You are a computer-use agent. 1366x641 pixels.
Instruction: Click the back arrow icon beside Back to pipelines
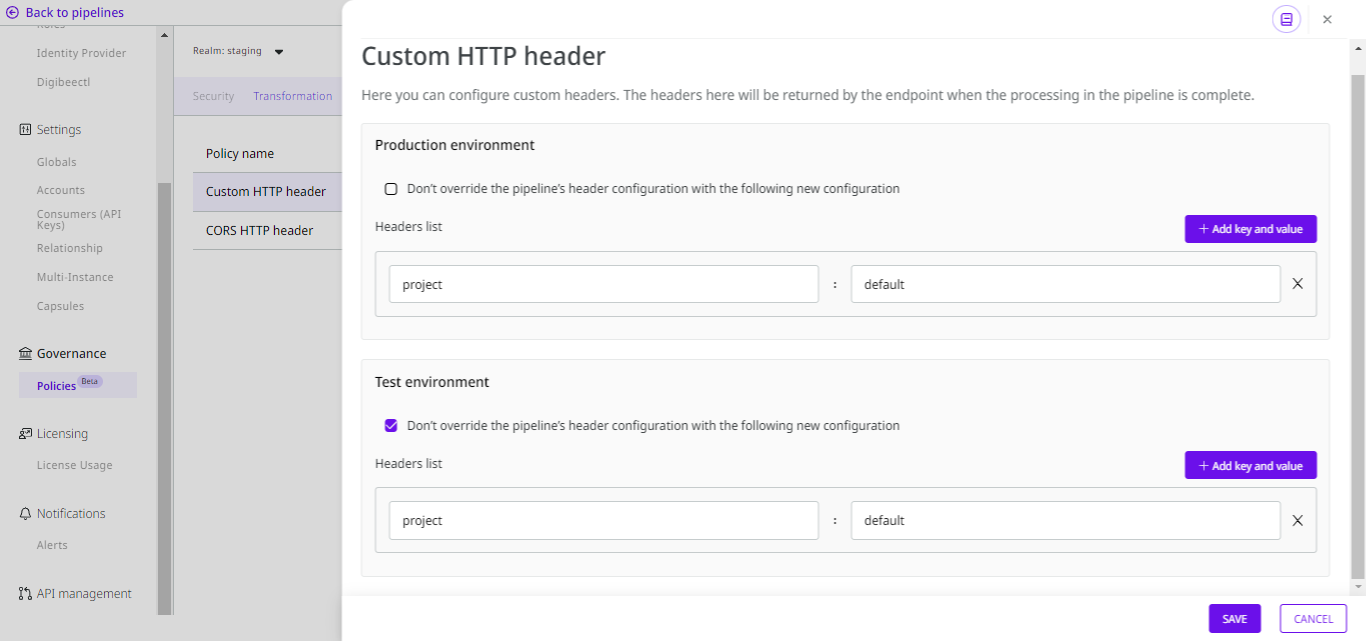click(x=13, y=13)
